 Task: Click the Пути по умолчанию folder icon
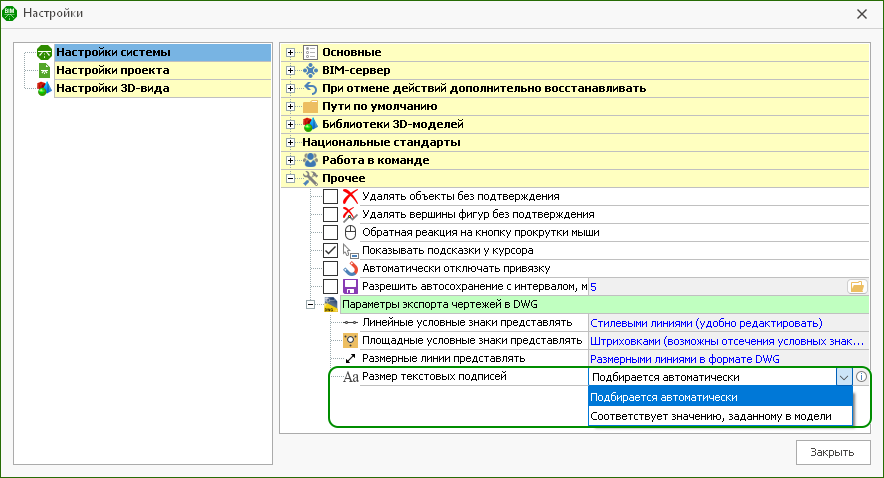pos(310,107)
